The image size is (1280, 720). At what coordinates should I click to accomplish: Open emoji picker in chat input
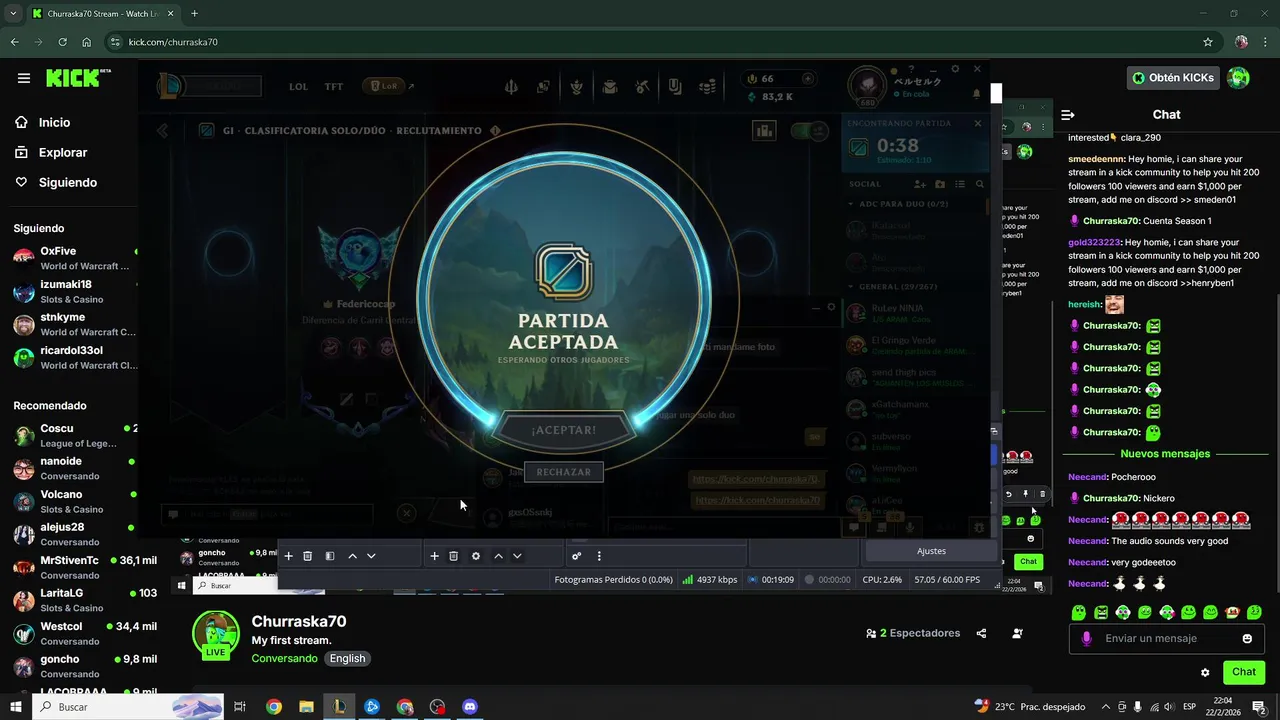coord(1247,638)
